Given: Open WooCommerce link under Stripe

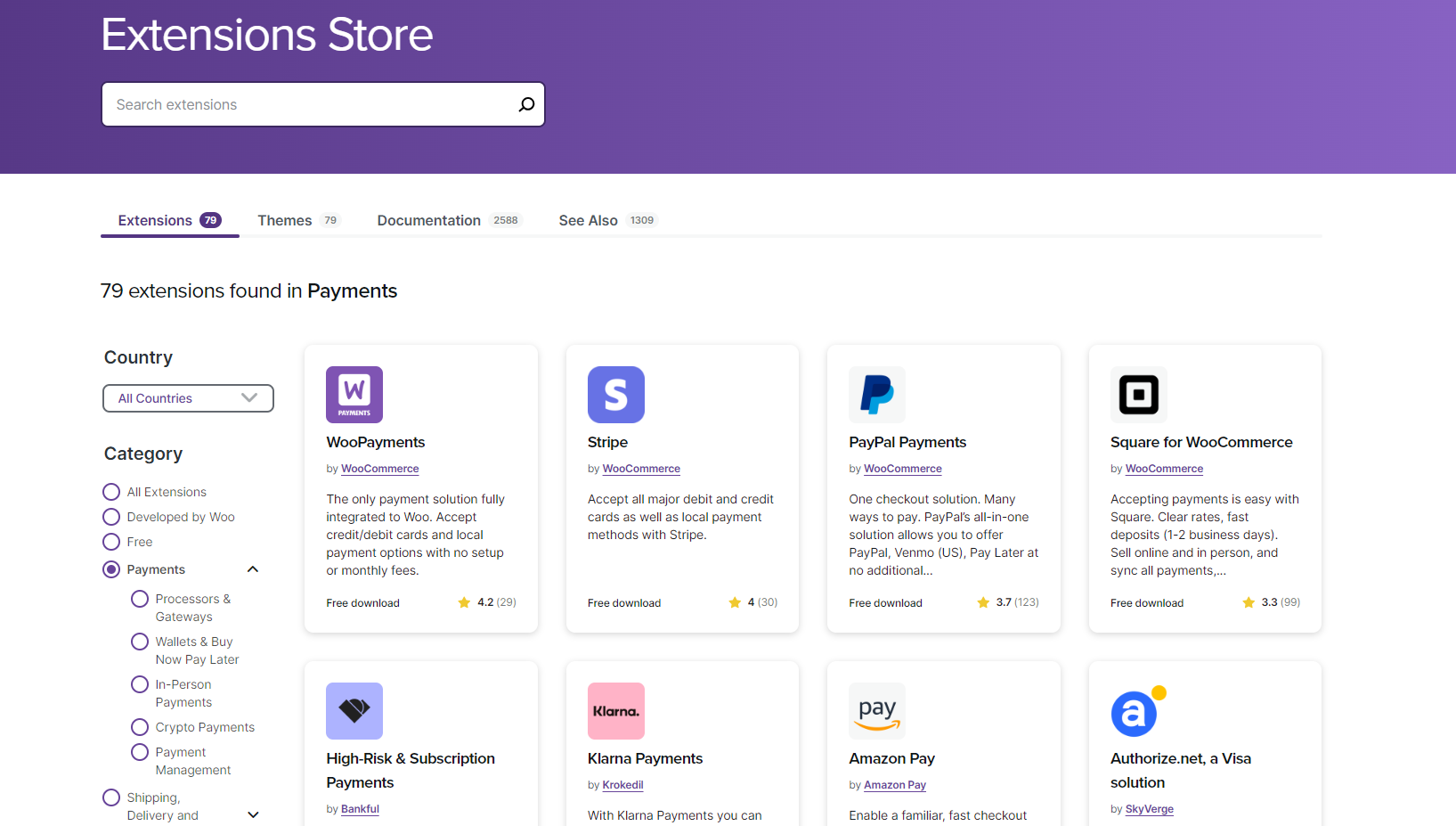Looking at the screenshot, I should pyautogui.click(x=641, y=469).
